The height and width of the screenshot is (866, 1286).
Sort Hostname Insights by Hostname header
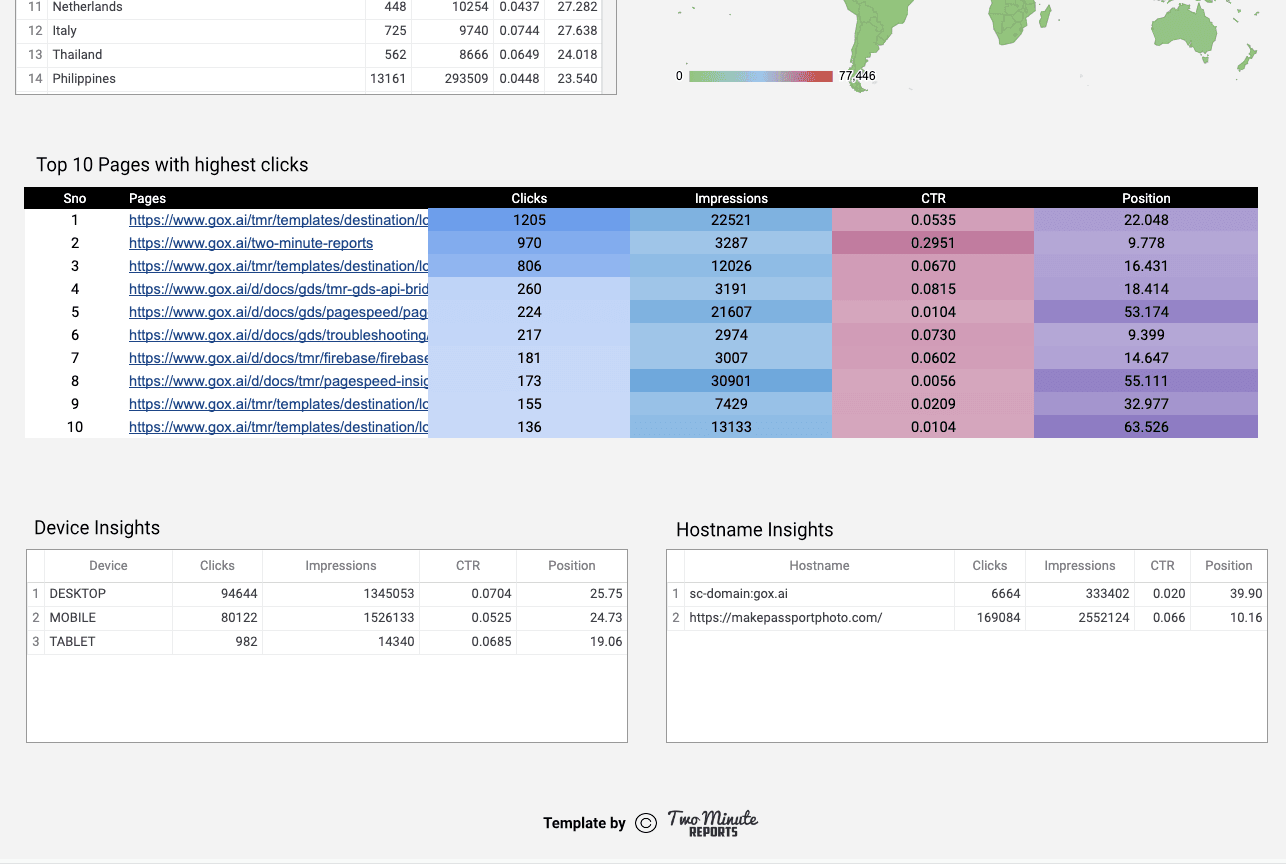click(x=819, y=566)
